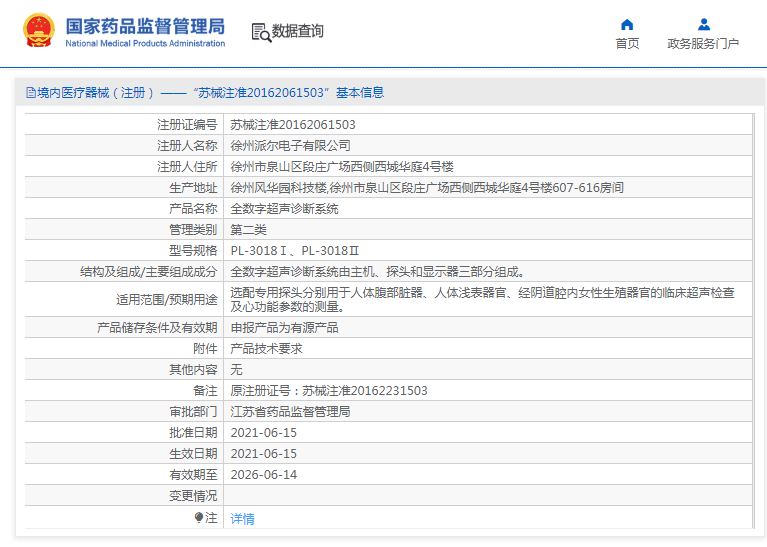
Task: Open the 数据查询 menu label
Action: (x=298, y=32)
